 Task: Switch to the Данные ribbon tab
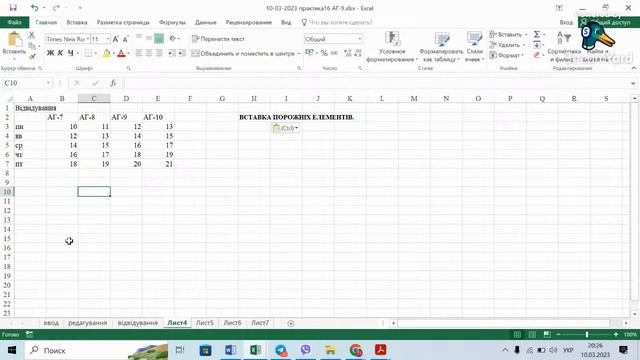pos(206,22)
